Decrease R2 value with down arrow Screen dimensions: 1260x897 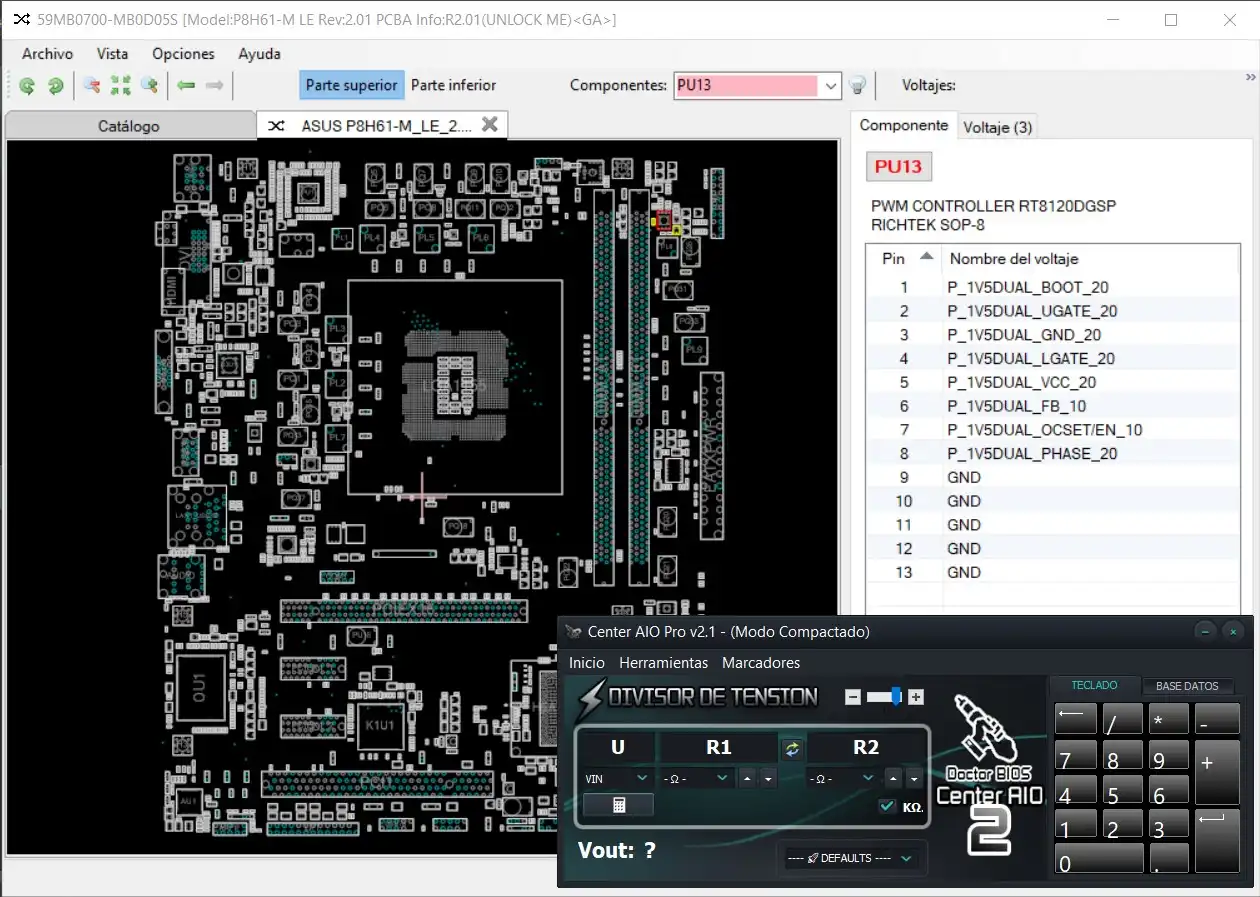[x=915, y=778]
